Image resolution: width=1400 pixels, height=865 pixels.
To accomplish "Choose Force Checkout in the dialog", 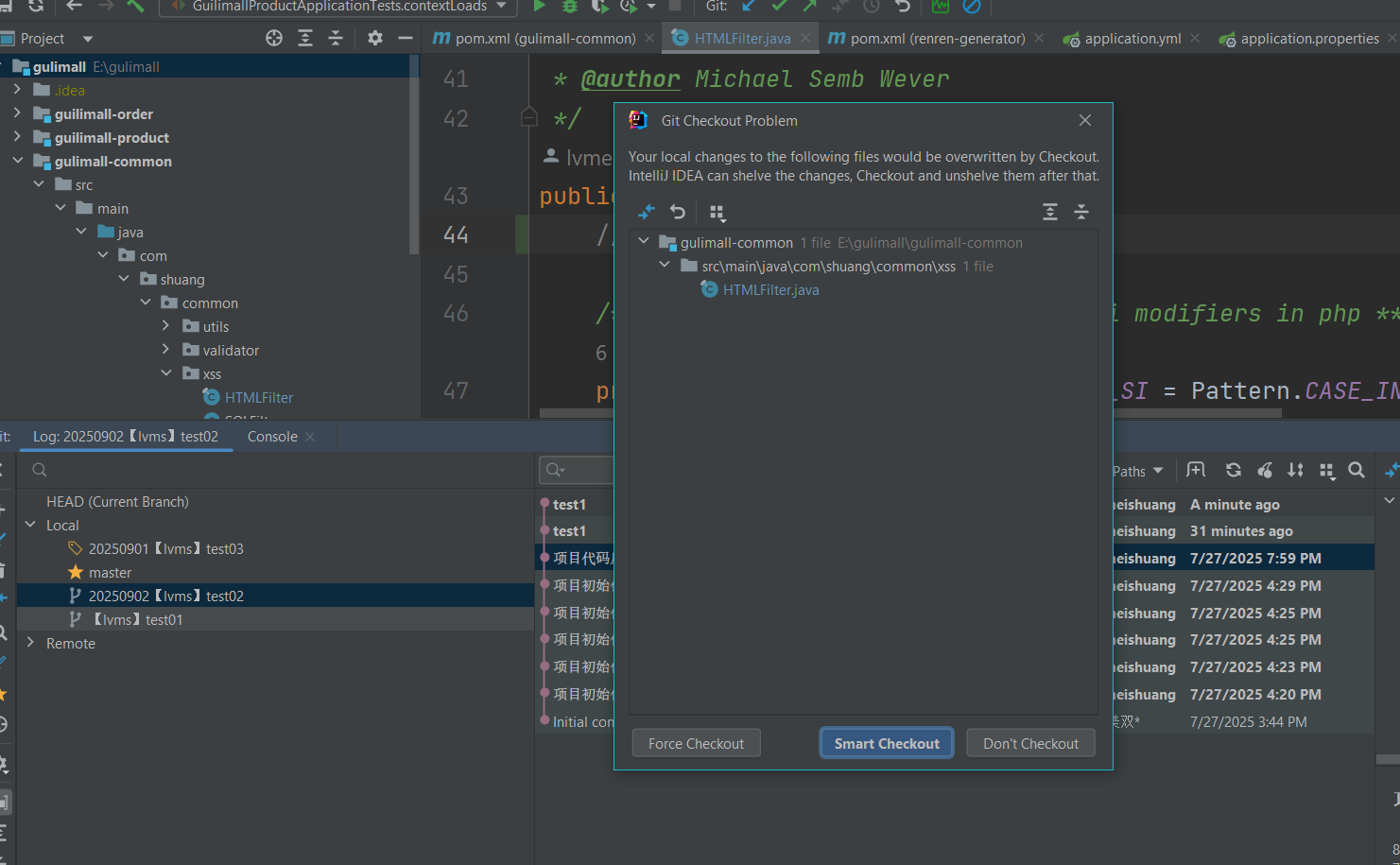I will click(696, 743).
